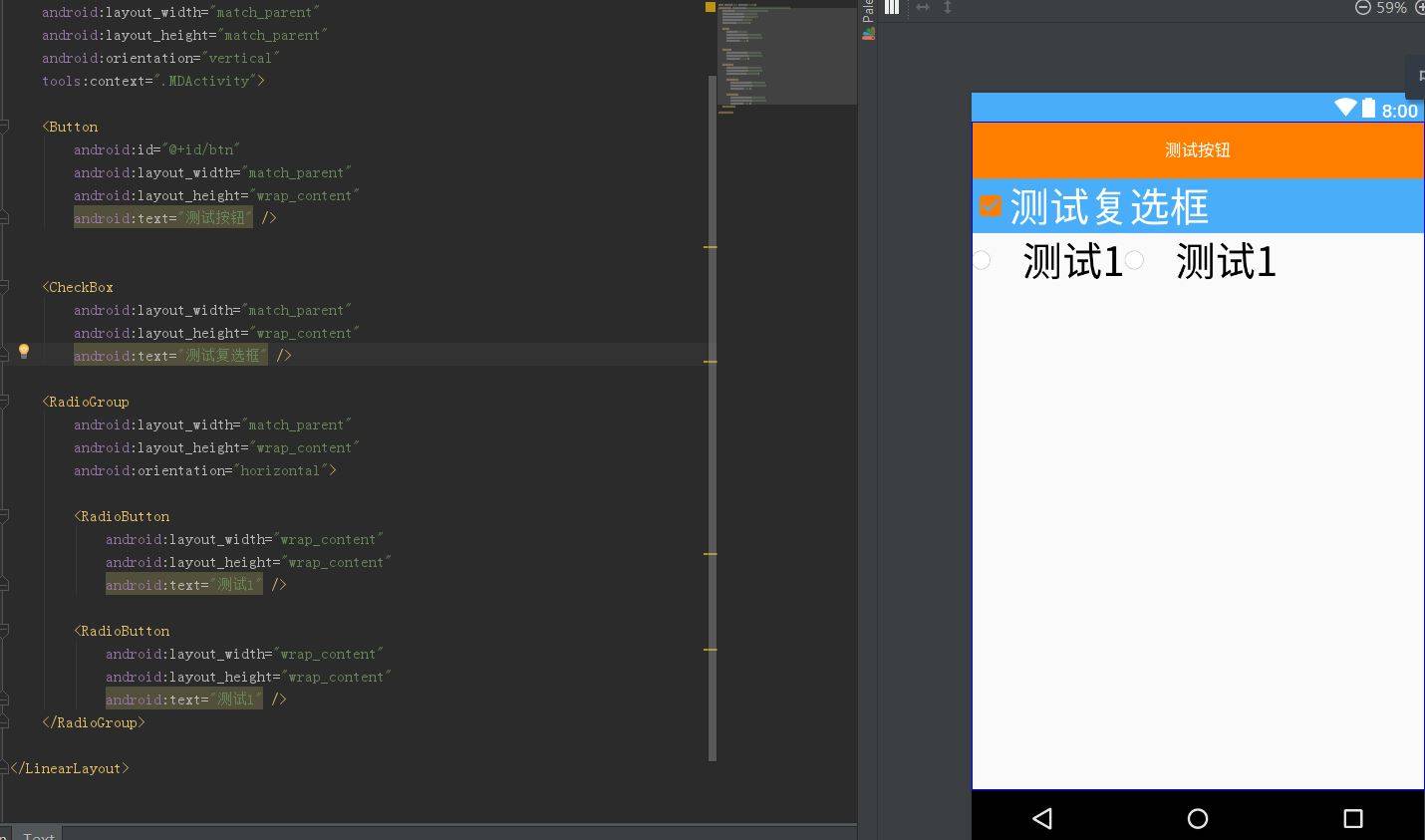Screen dimensions: 1425x840
Task: Click the first RadioButton's android:text="测试1" line
Action: pyautogui.click(x=196, y=584)
